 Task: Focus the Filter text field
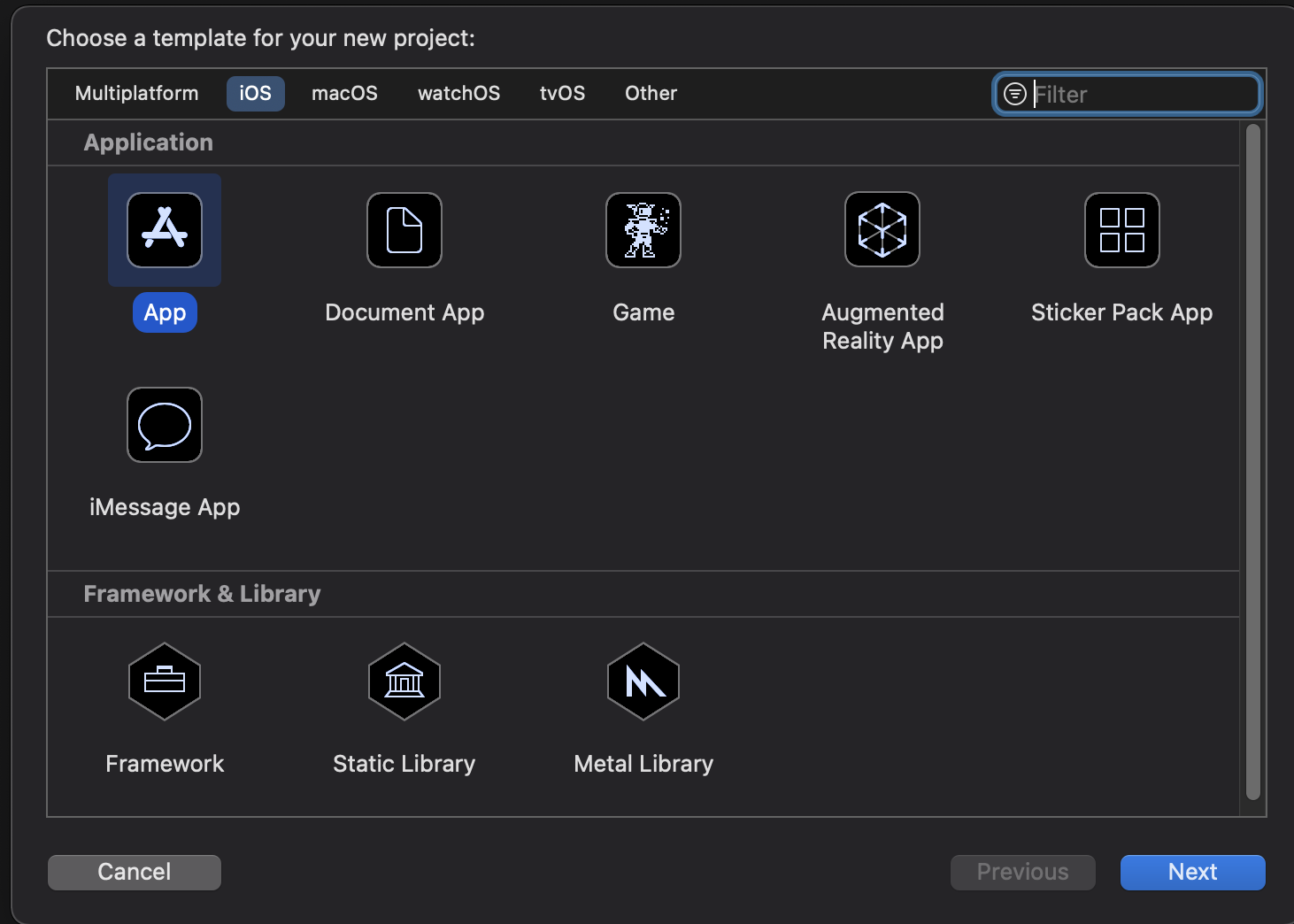tap(1128, 94)
